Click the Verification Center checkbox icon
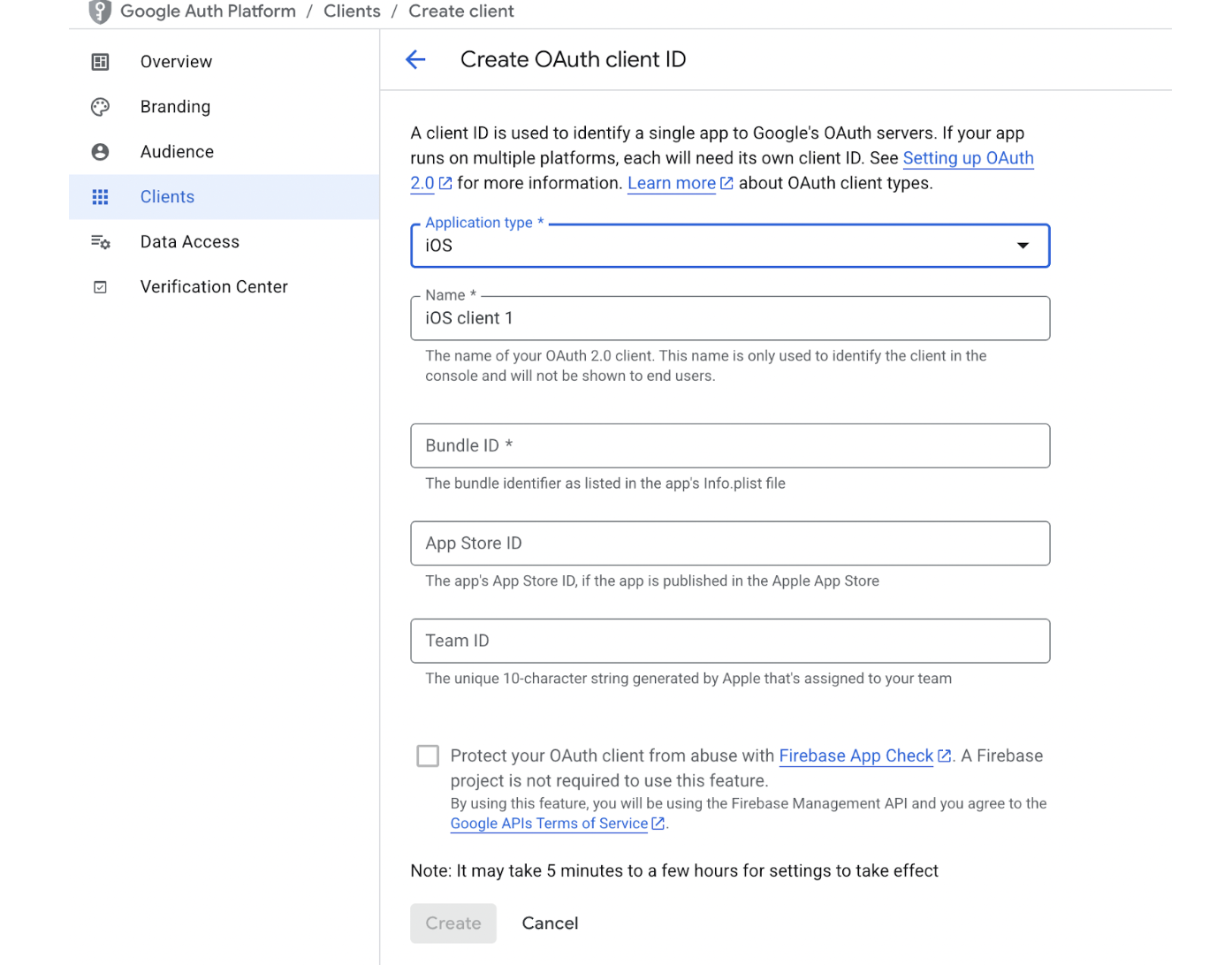 tap(101, 287)
